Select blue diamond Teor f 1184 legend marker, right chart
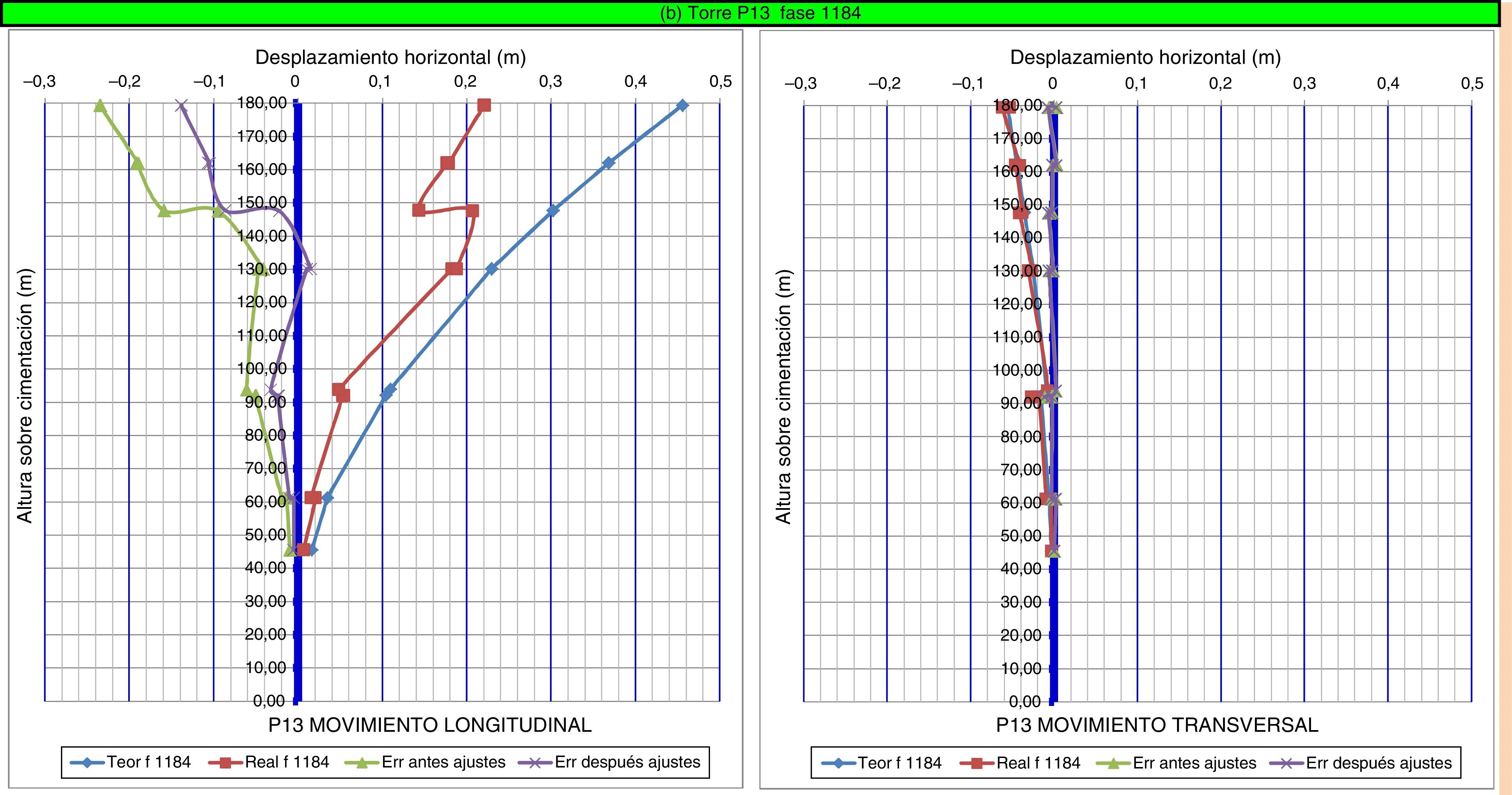Image resolution: width=1512 pixels, height=795 pixels. 838,763
